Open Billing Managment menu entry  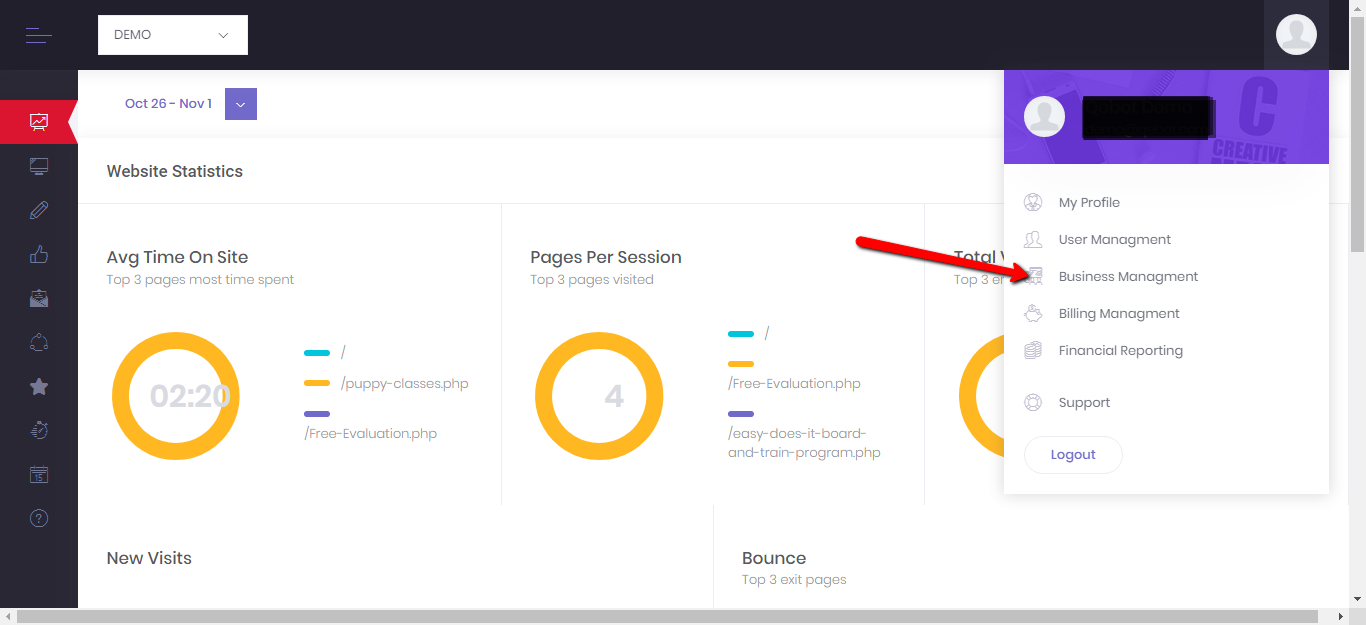coord(1119,314)
